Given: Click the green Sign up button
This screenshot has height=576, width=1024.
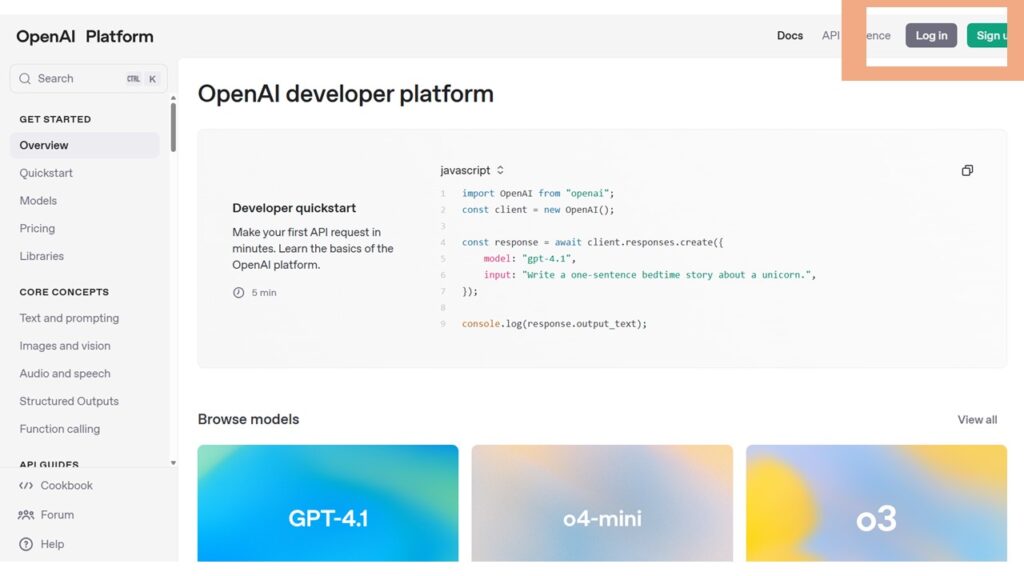Looking at the screenshot, I should click(987, 35).
